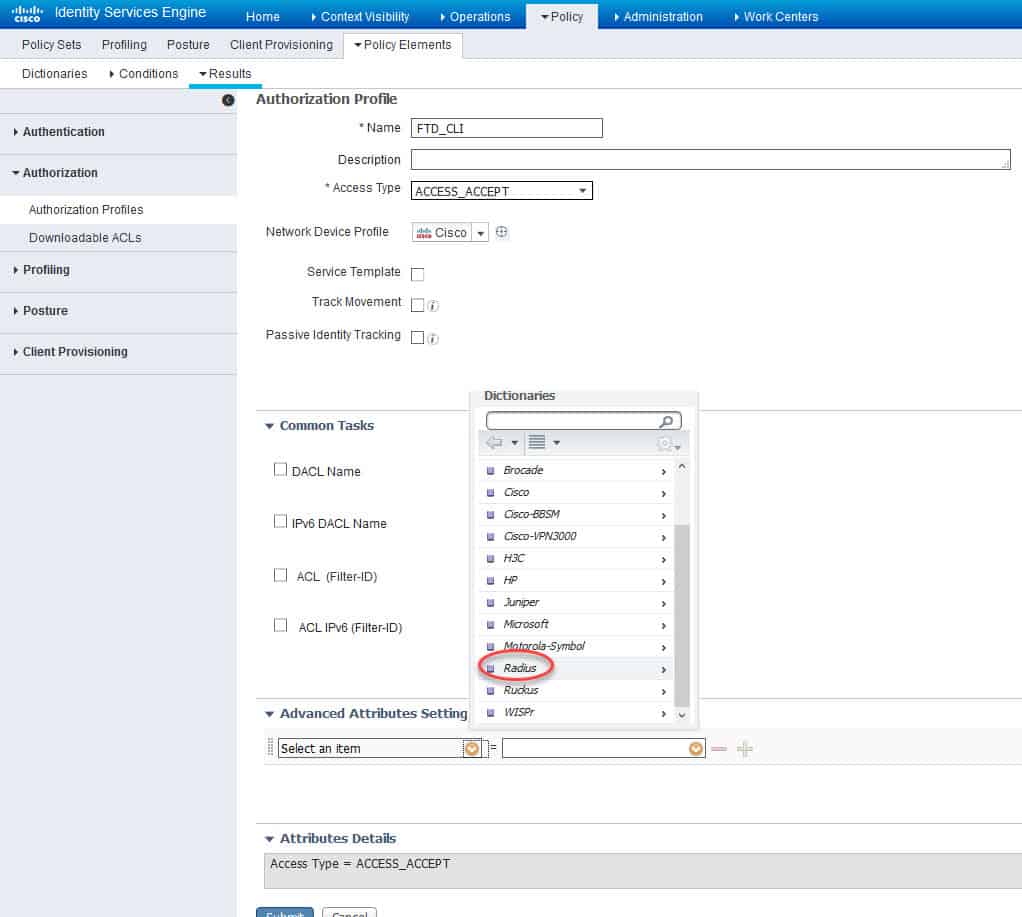Collapse Advanced Attributes Settings section
This screenshot has height=917, width=1022.
[269, 714]
